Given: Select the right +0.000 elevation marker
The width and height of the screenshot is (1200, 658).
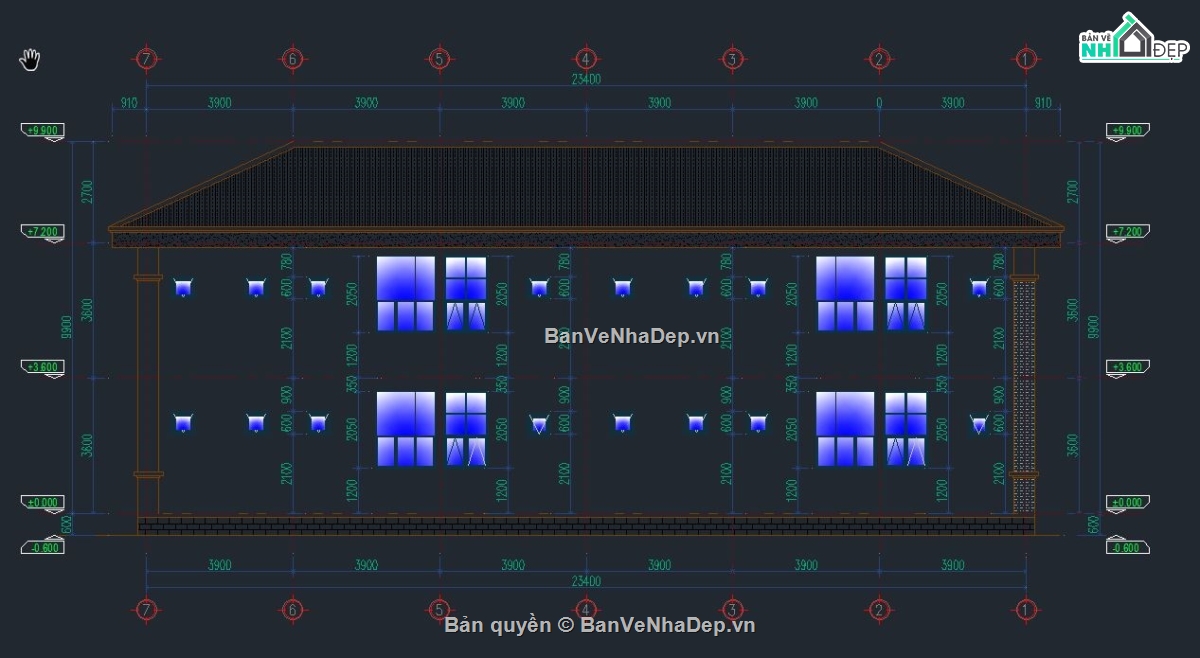Looking at the screenshot, I should (1128, 502).
